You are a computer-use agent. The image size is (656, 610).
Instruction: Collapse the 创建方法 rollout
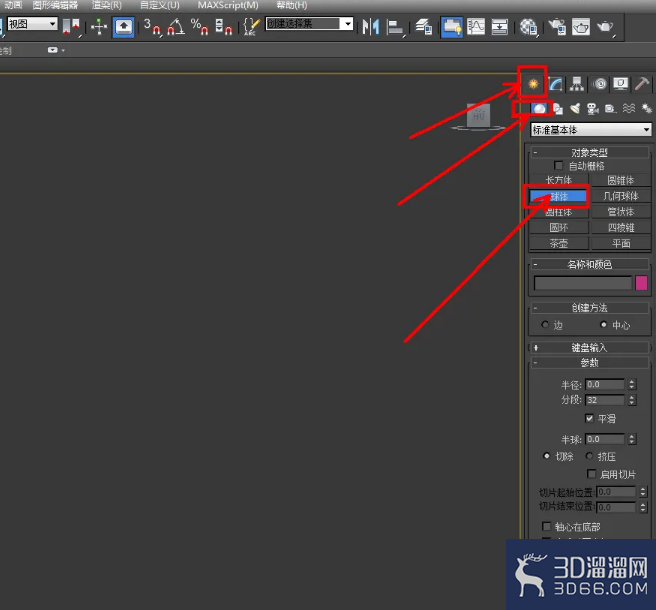(x=589, y=308)
